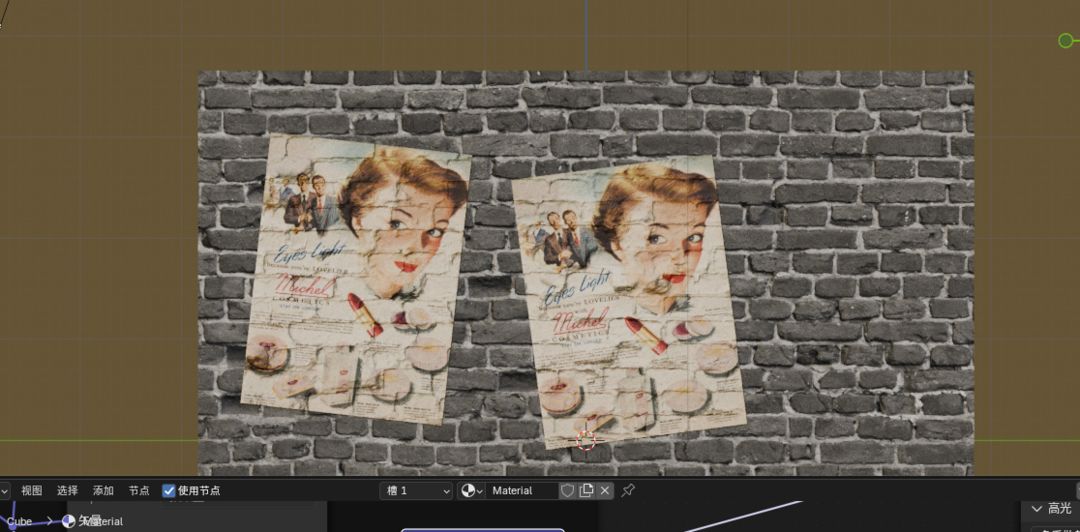Click the 3D cursor on the right poster
The width and height of the screenshot is (1080, 532).
tap(585, 440)
